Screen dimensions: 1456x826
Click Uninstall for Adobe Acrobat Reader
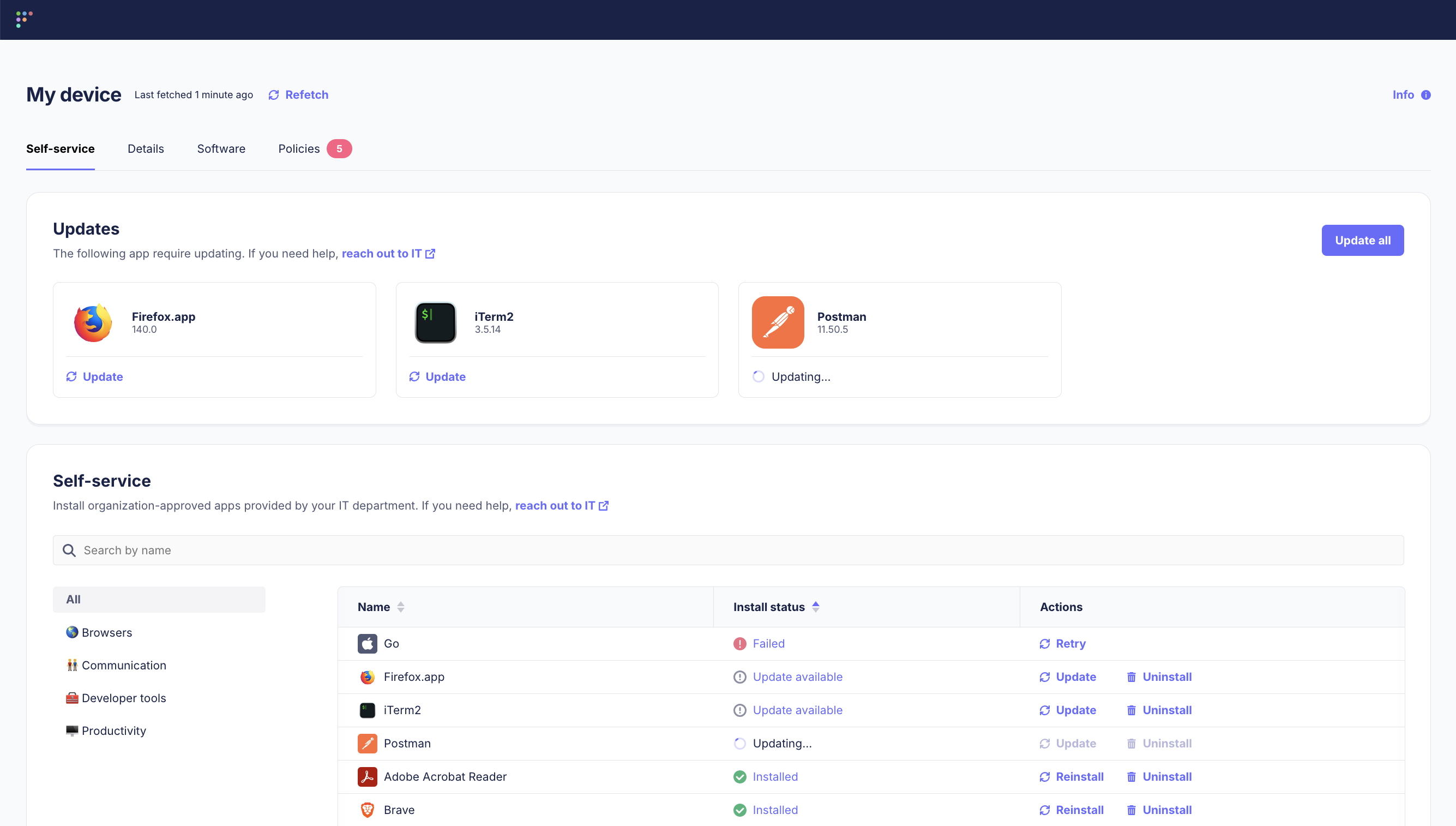(x=1159, y=777)
